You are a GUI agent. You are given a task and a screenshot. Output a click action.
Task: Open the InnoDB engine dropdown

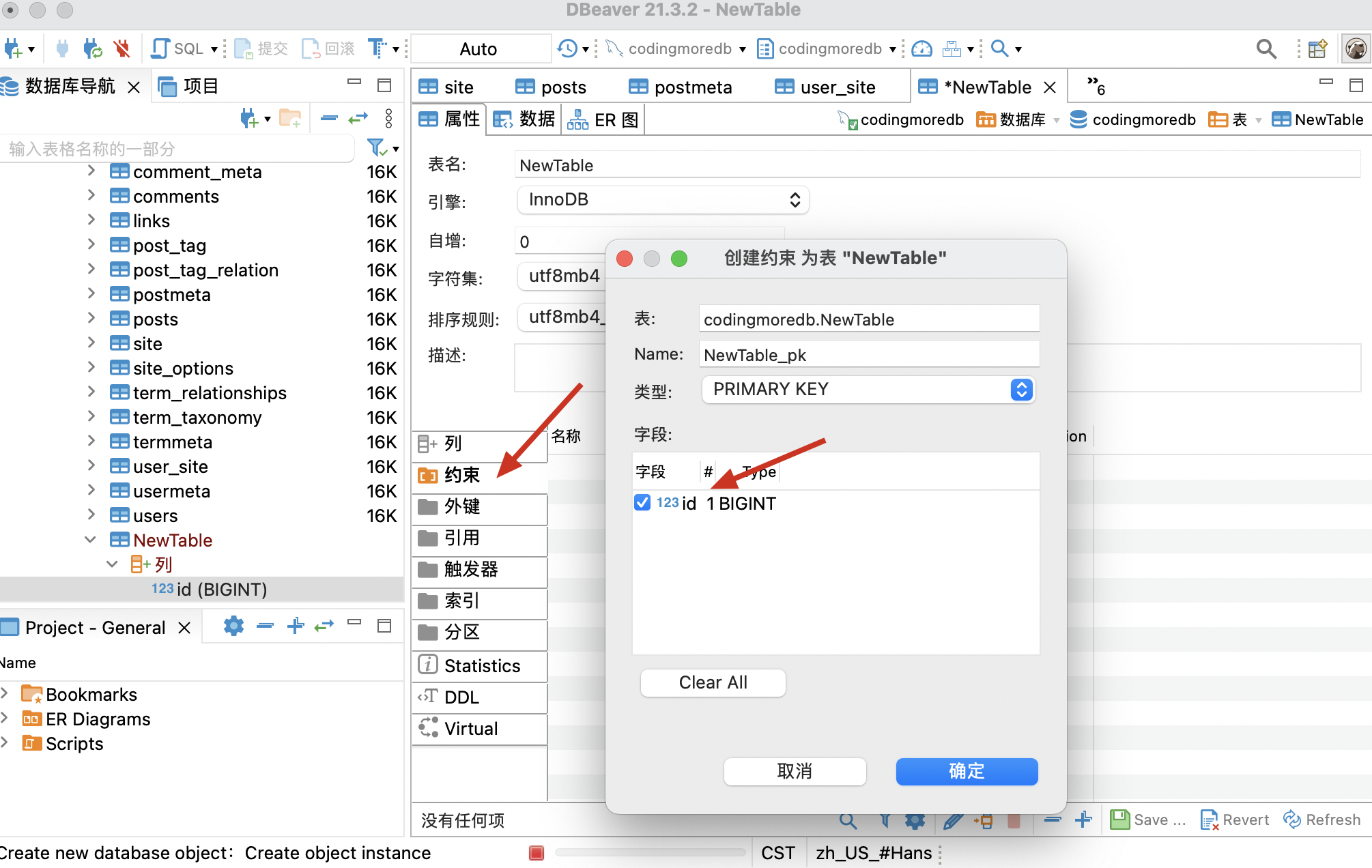pos(663,200)
